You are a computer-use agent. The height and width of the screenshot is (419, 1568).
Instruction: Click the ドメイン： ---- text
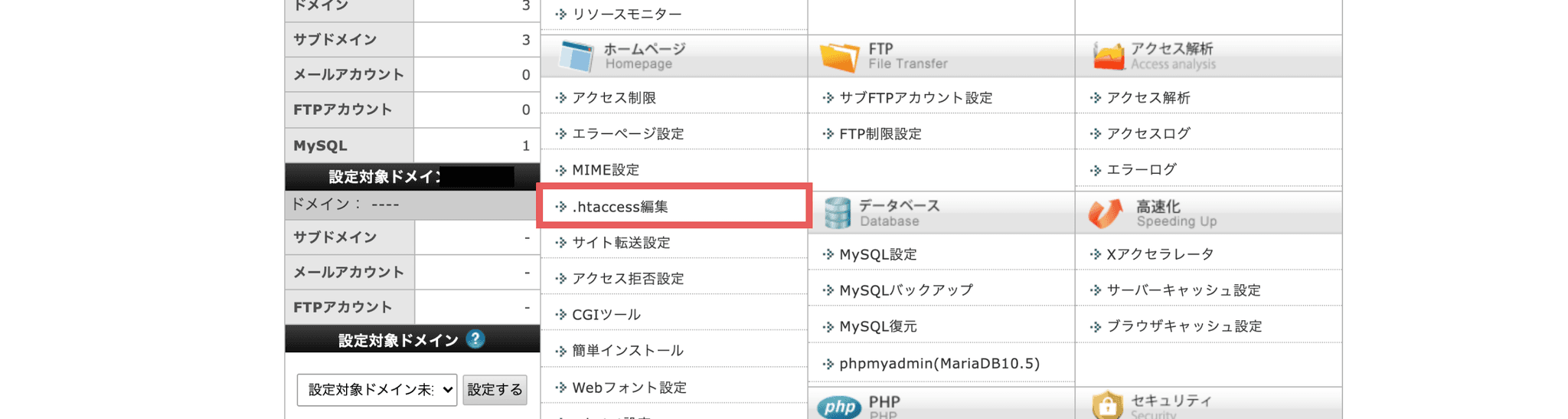345,205
